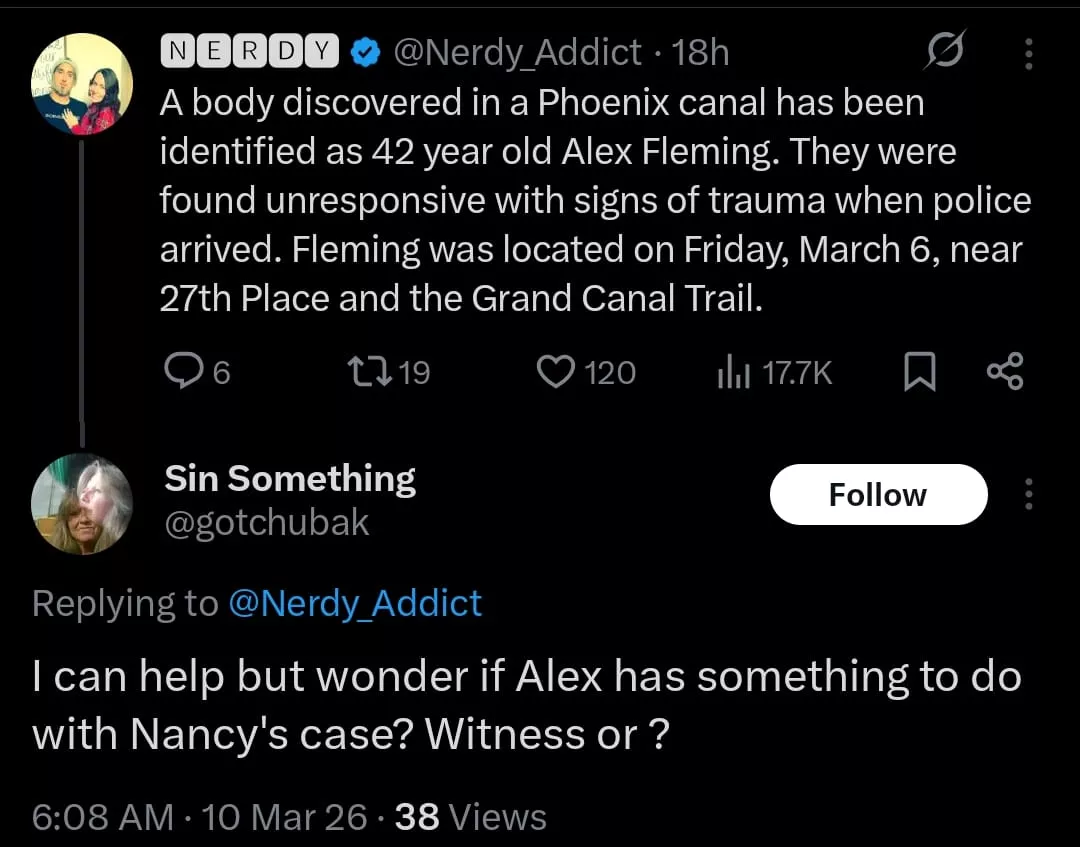Open the 6:08 AM timestamp
1080x847 pixels.
click(x=103, y=817)
